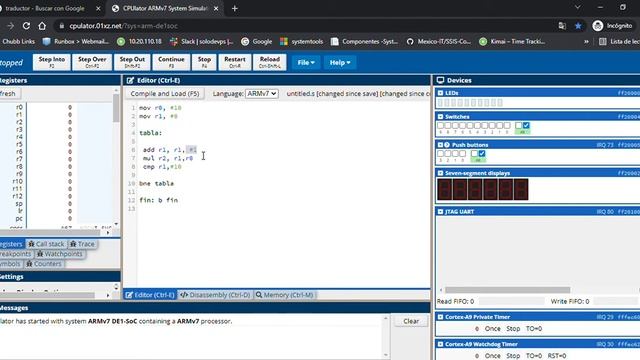Click the Step Out button
The image size is (640, 360).
point(132,62)
